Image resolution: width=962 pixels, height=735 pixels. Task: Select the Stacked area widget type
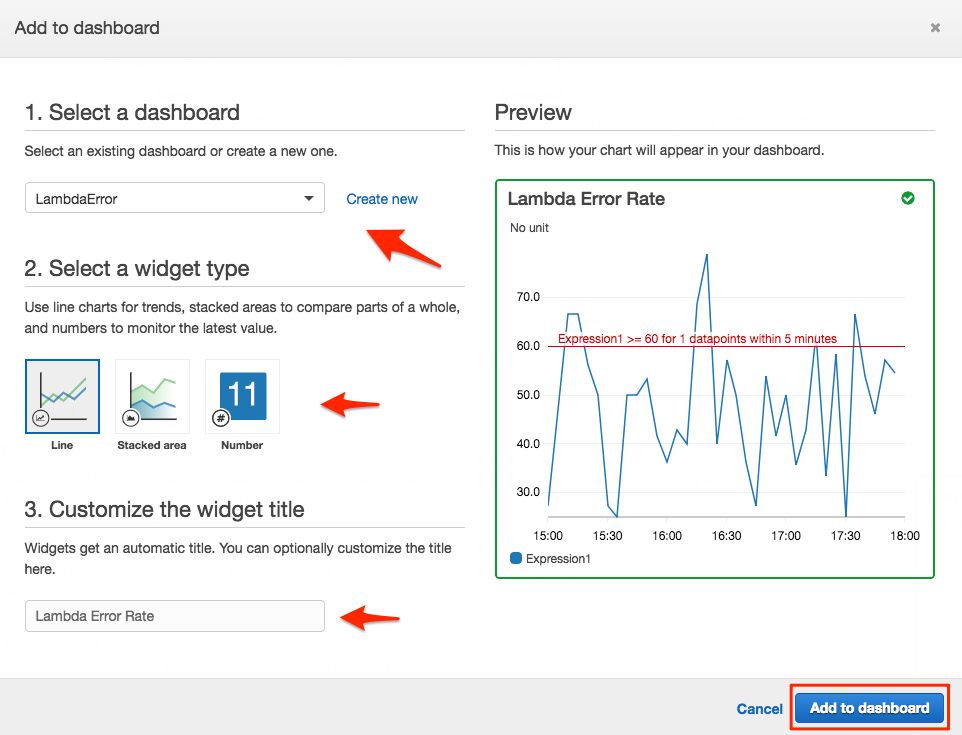(x=152, y=396)
